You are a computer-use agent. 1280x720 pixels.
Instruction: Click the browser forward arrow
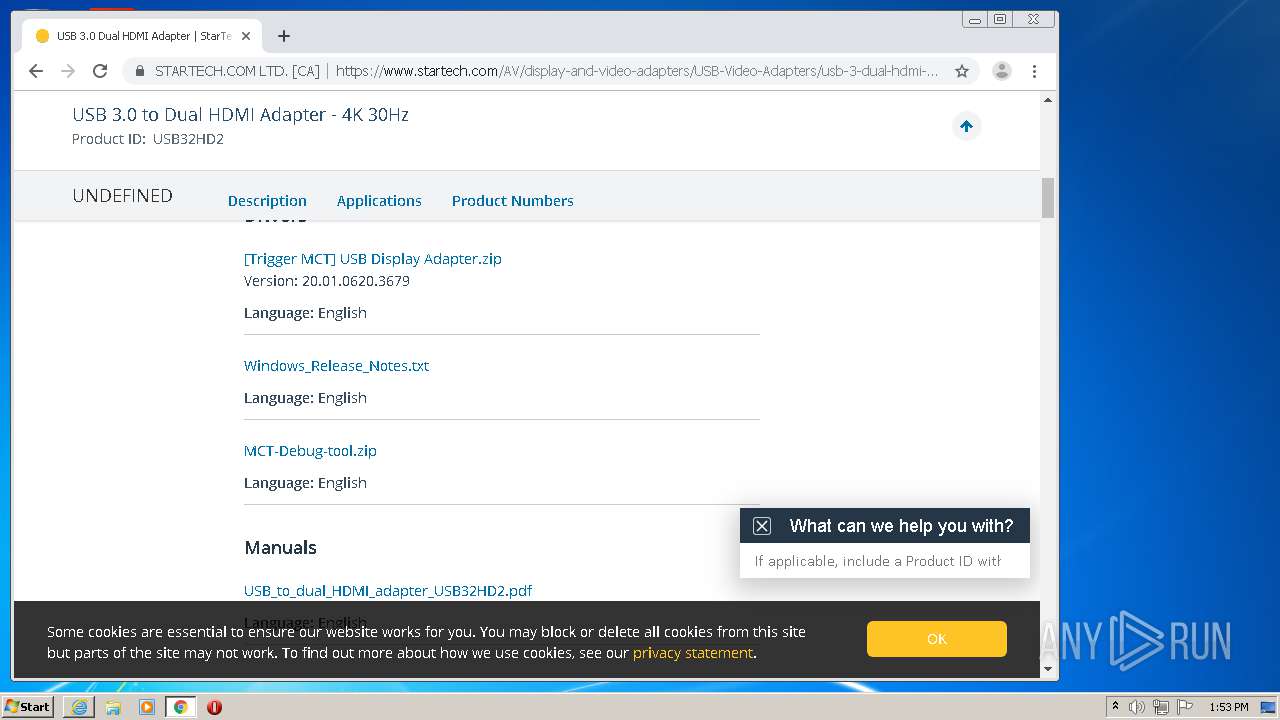pos(68,71)
